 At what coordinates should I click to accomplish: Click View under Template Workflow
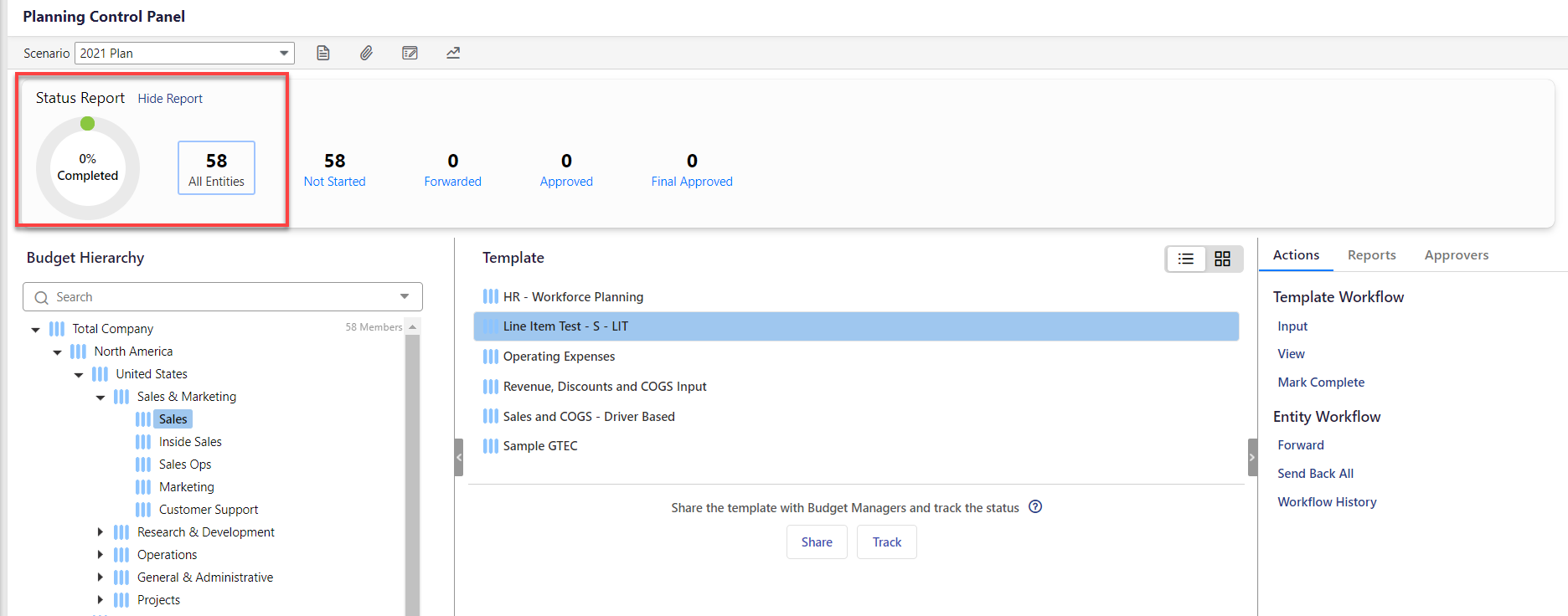pos(1291,354)
